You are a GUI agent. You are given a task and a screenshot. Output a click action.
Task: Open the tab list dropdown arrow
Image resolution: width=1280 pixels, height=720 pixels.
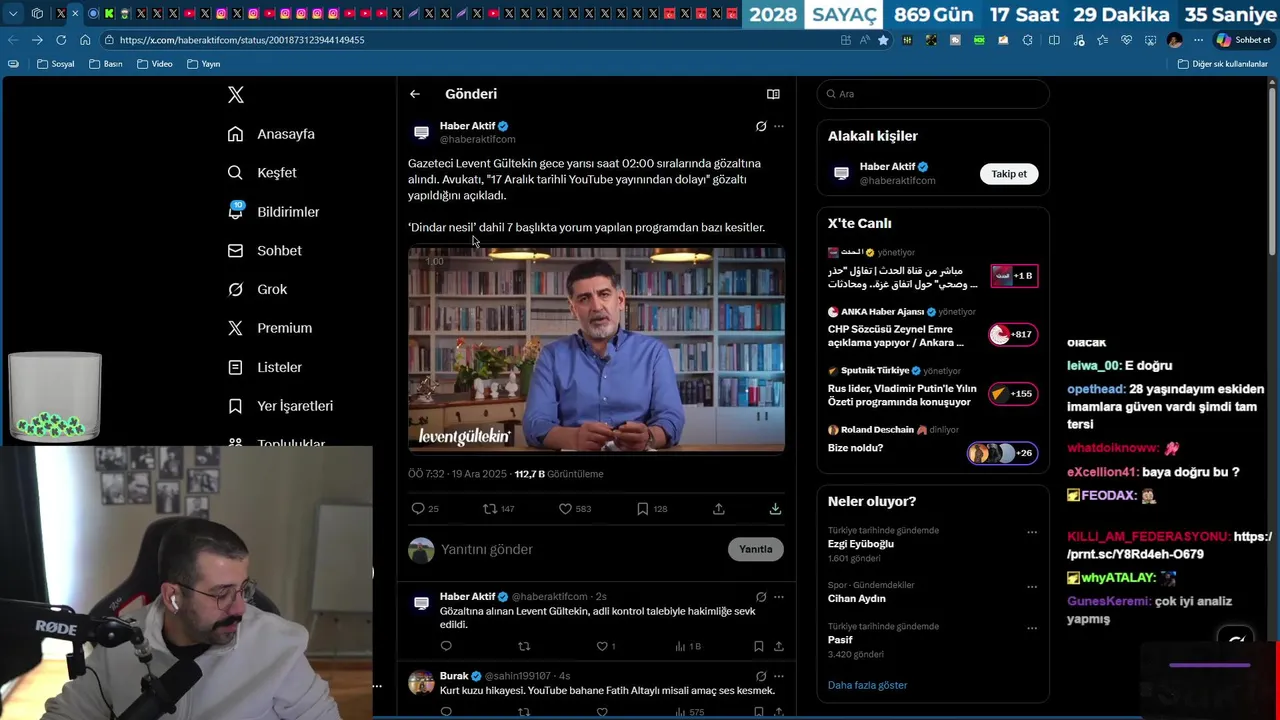13,14
